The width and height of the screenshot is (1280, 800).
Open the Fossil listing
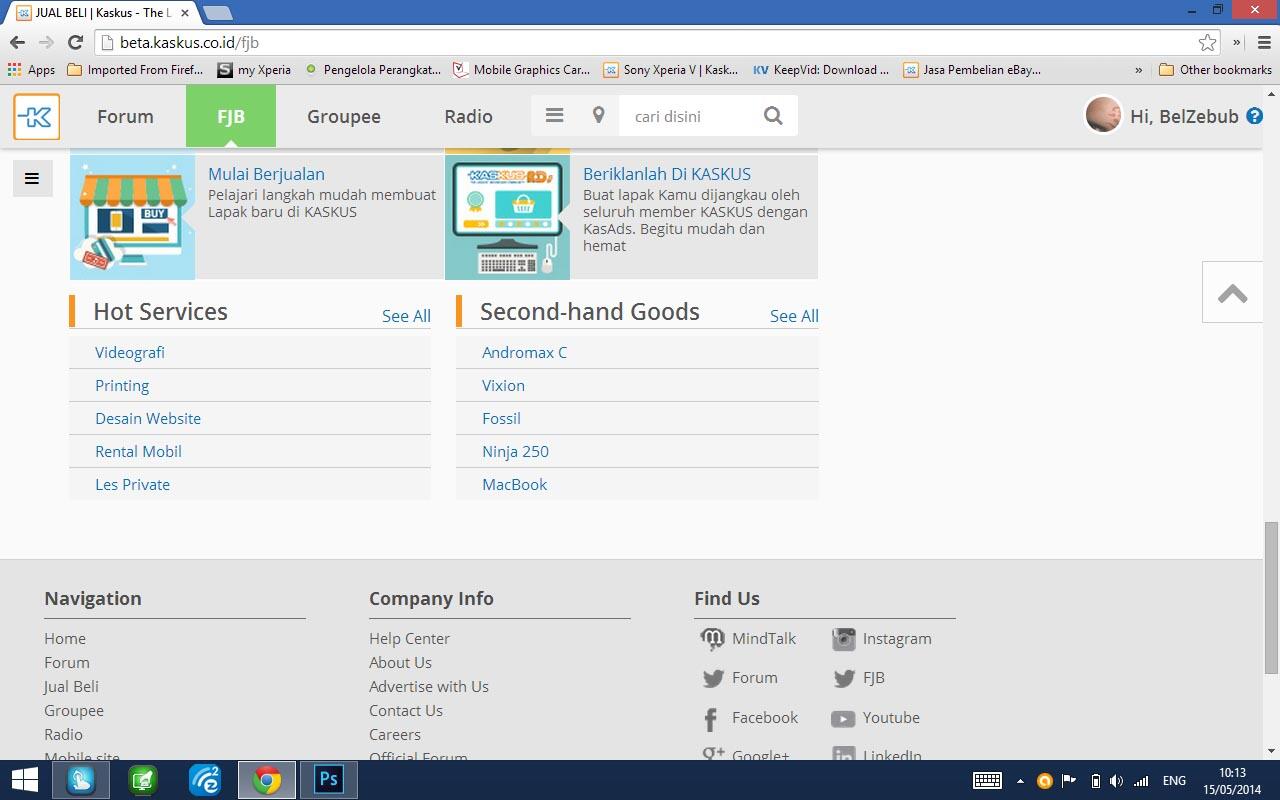click(x=501, y=418)
